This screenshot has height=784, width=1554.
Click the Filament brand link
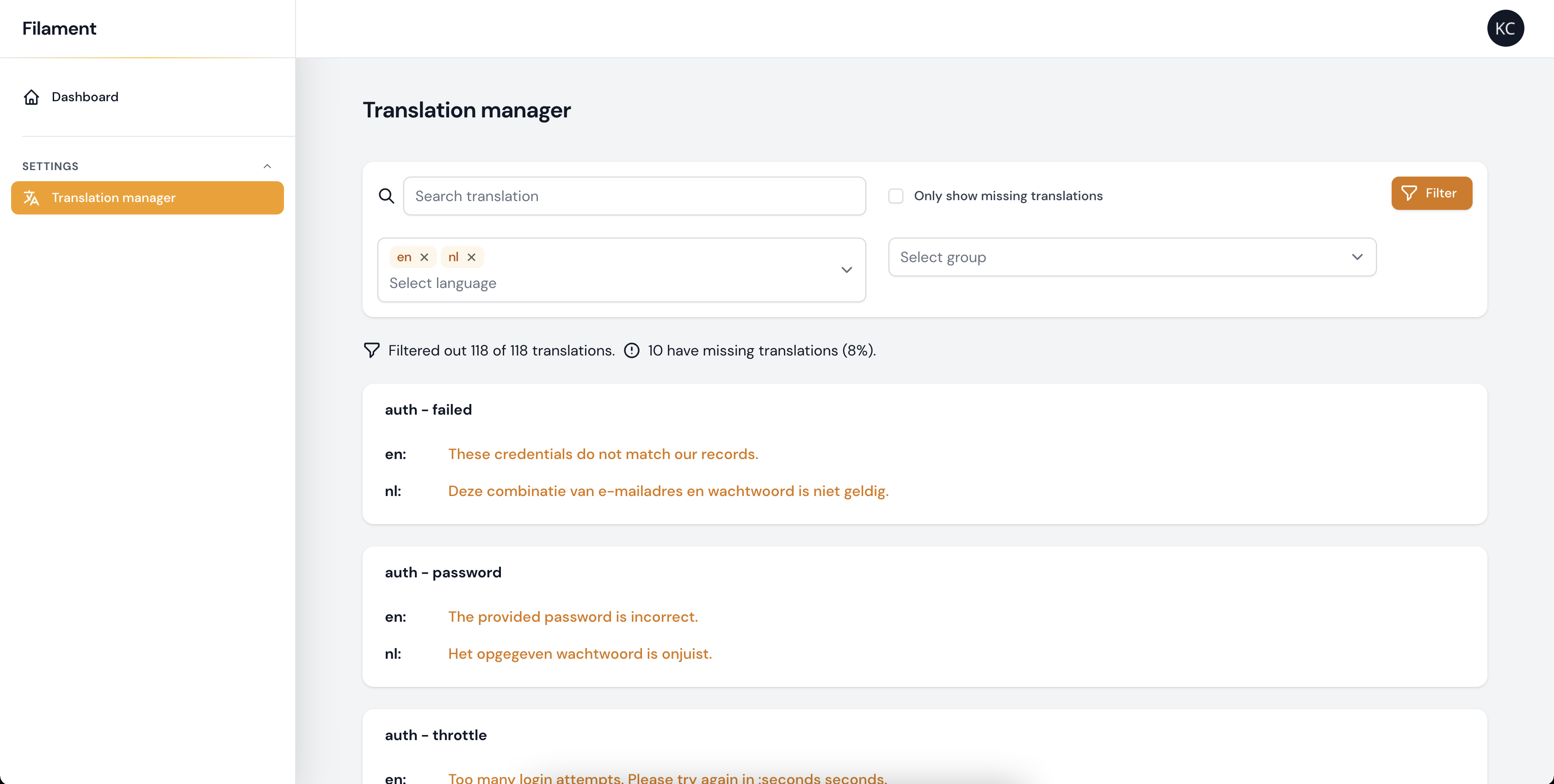click(59, 28)
